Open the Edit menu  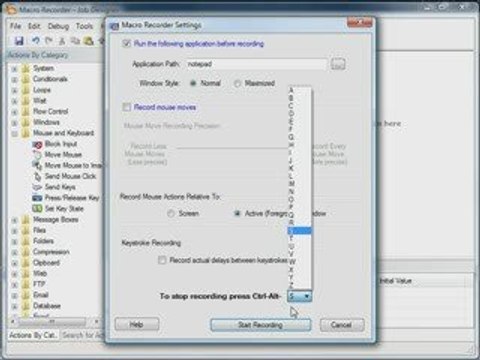click(x=34, y=26)
